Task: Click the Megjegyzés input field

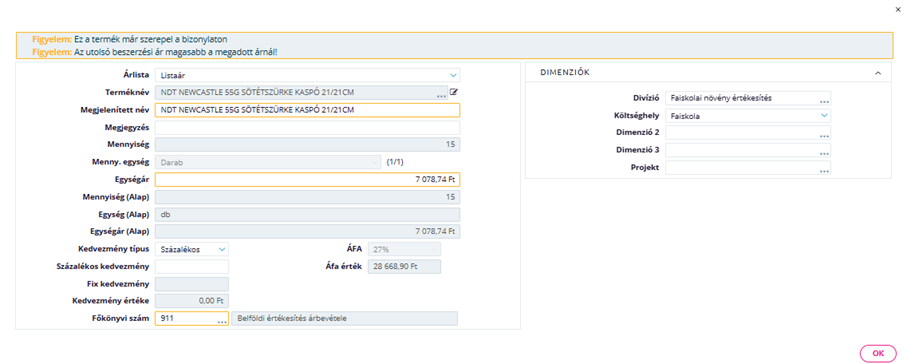Action: click(308, 127)
